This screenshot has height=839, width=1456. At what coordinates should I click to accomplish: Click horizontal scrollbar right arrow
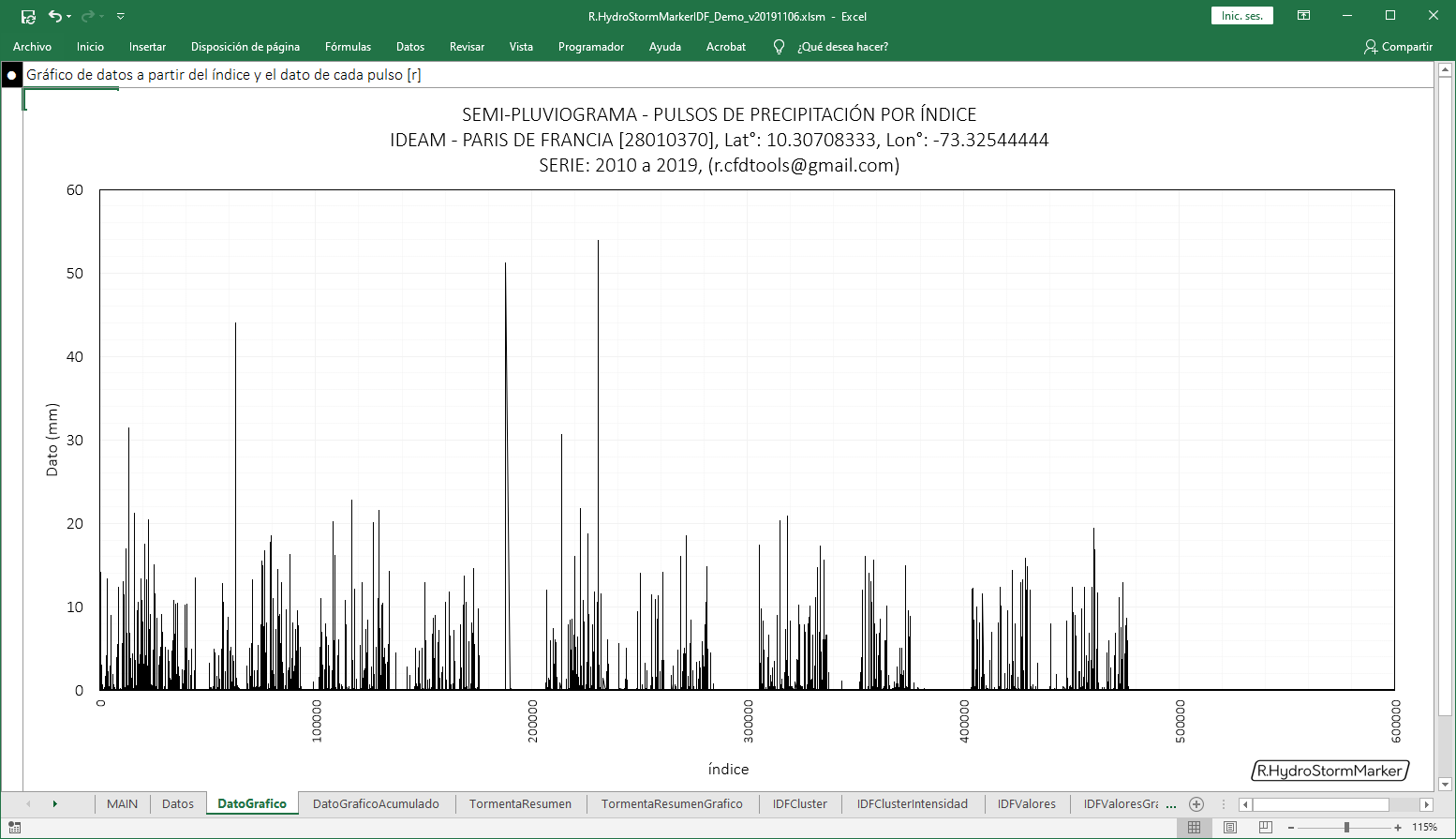1426,804
